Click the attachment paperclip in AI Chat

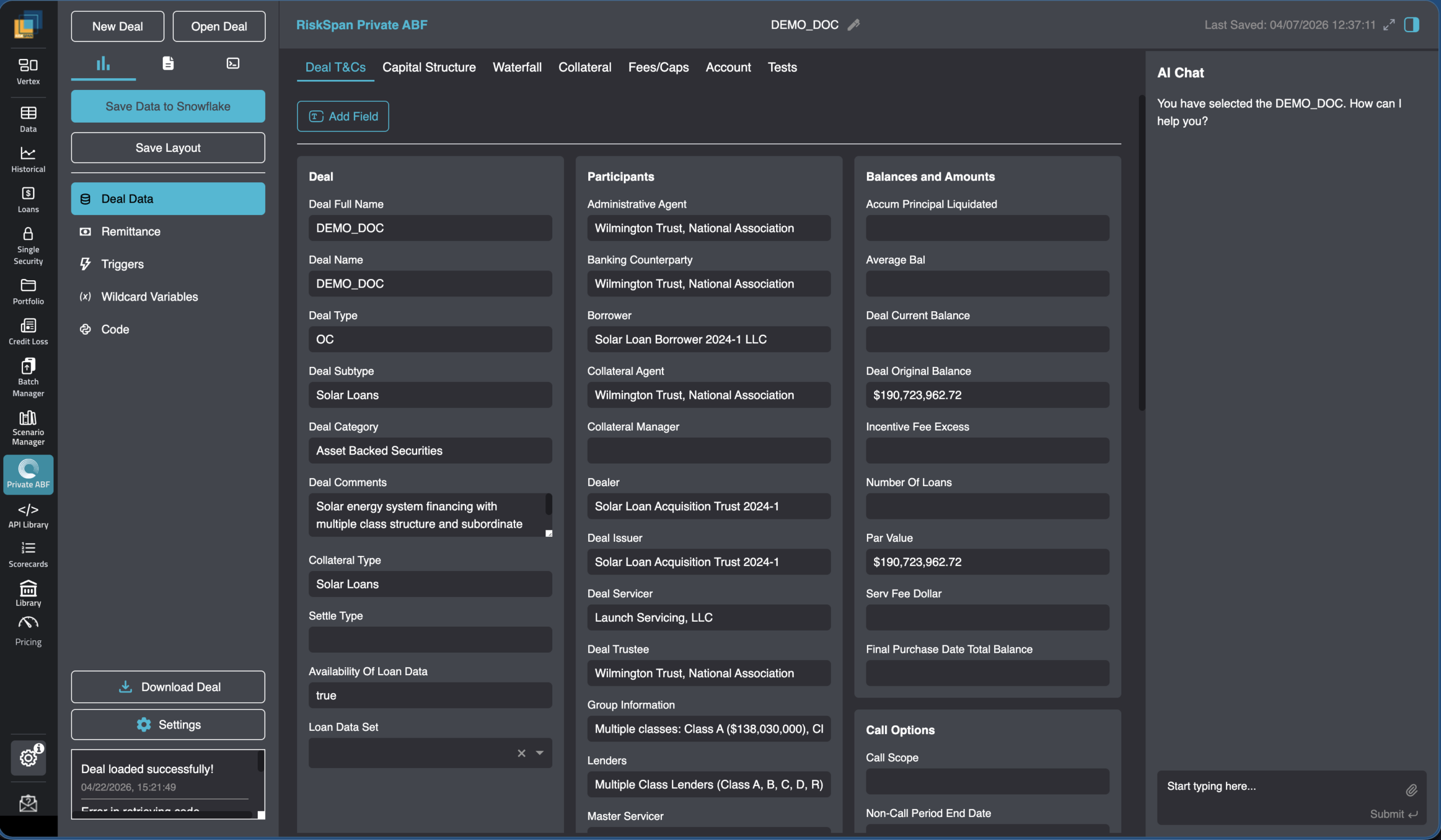point(1411,790)
